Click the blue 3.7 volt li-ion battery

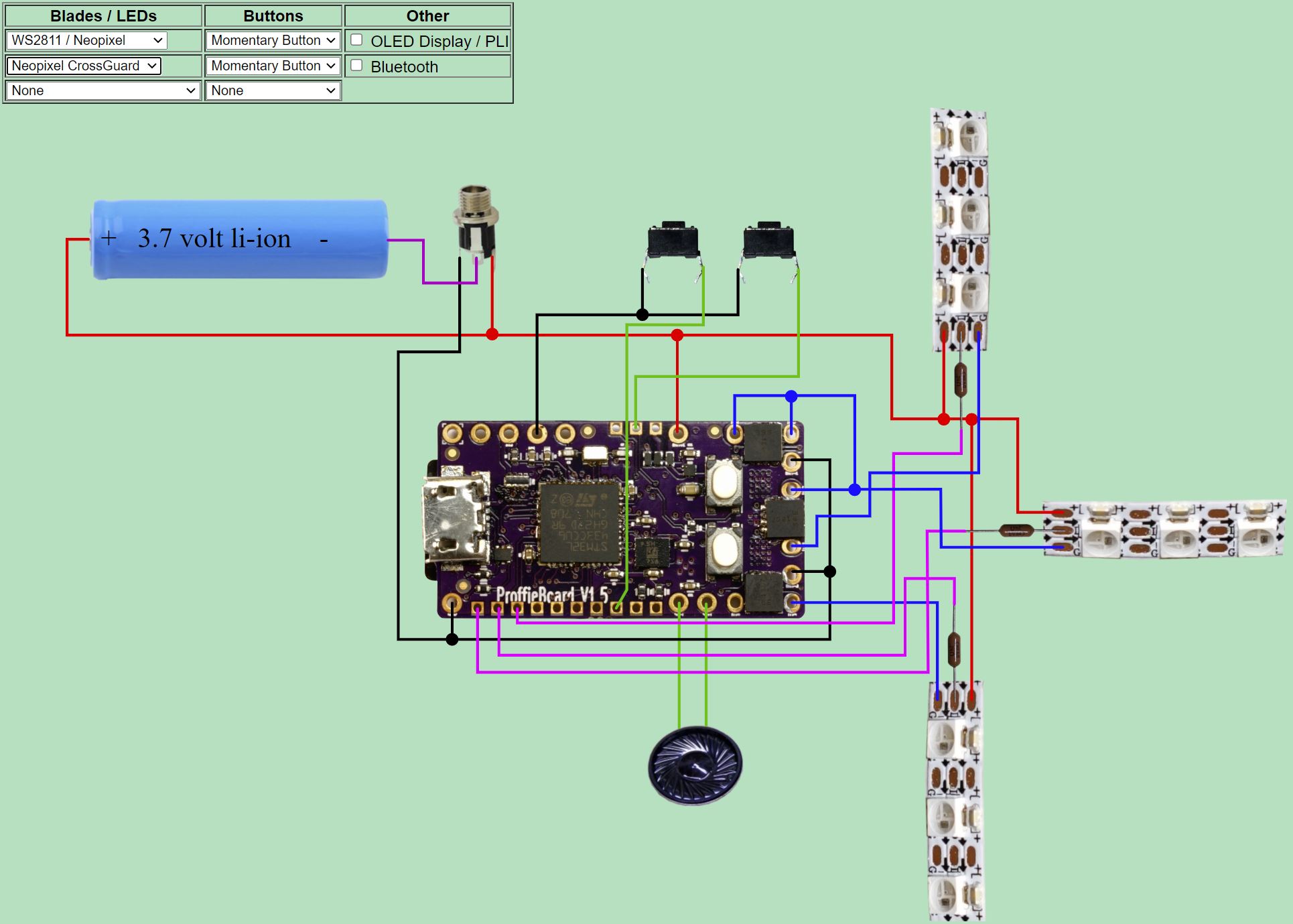[x=239, y=239]
